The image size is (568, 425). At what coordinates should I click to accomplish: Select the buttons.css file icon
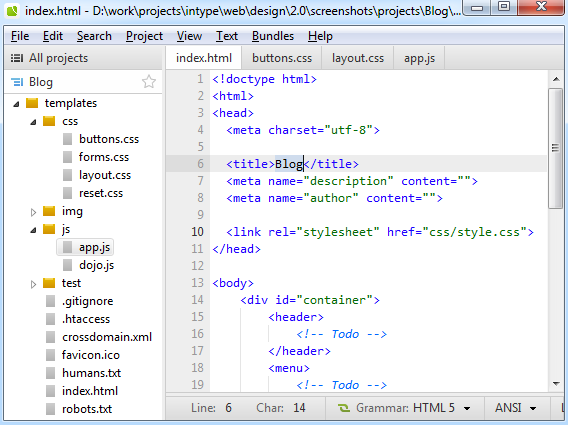coord(67,139)
